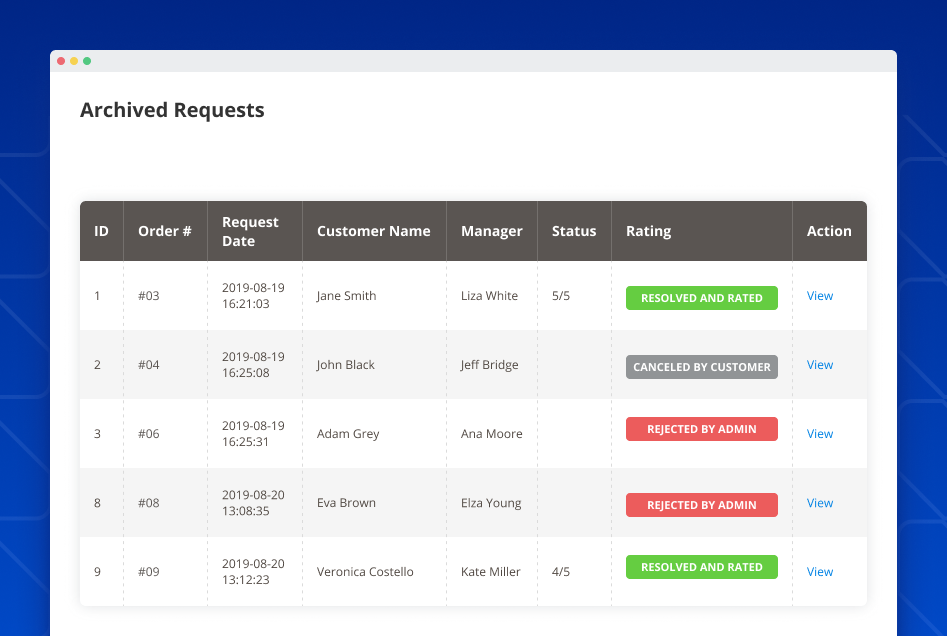
Task: Click the RESOLVED AND RATED badge on row 1
Action: pos(701,297)
